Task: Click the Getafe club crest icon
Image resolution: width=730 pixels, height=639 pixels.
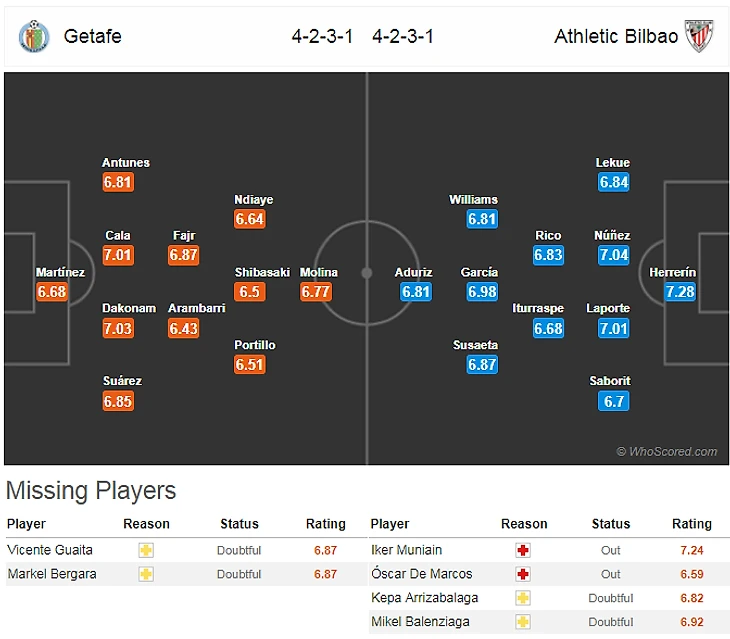Action: point(33,37)
